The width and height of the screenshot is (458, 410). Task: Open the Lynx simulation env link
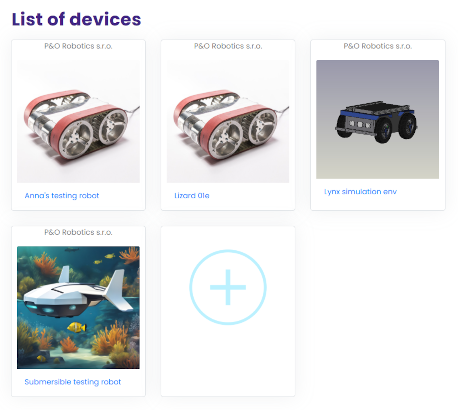click(x=360, y=192)
